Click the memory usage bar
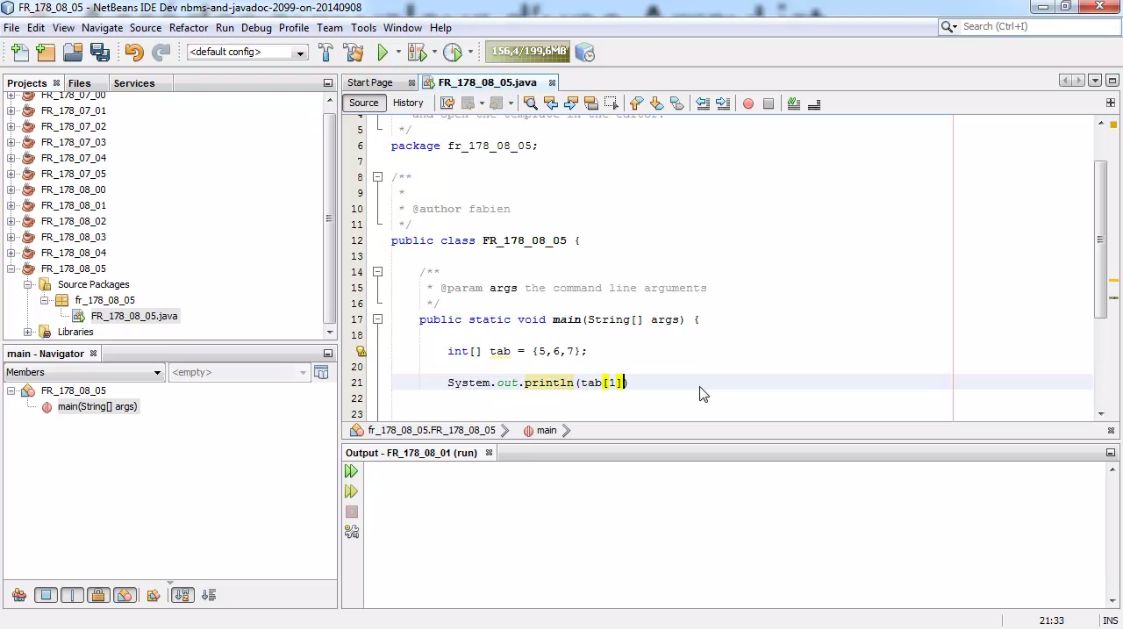Screen dimensions: 1123x629 pos(529,51)
